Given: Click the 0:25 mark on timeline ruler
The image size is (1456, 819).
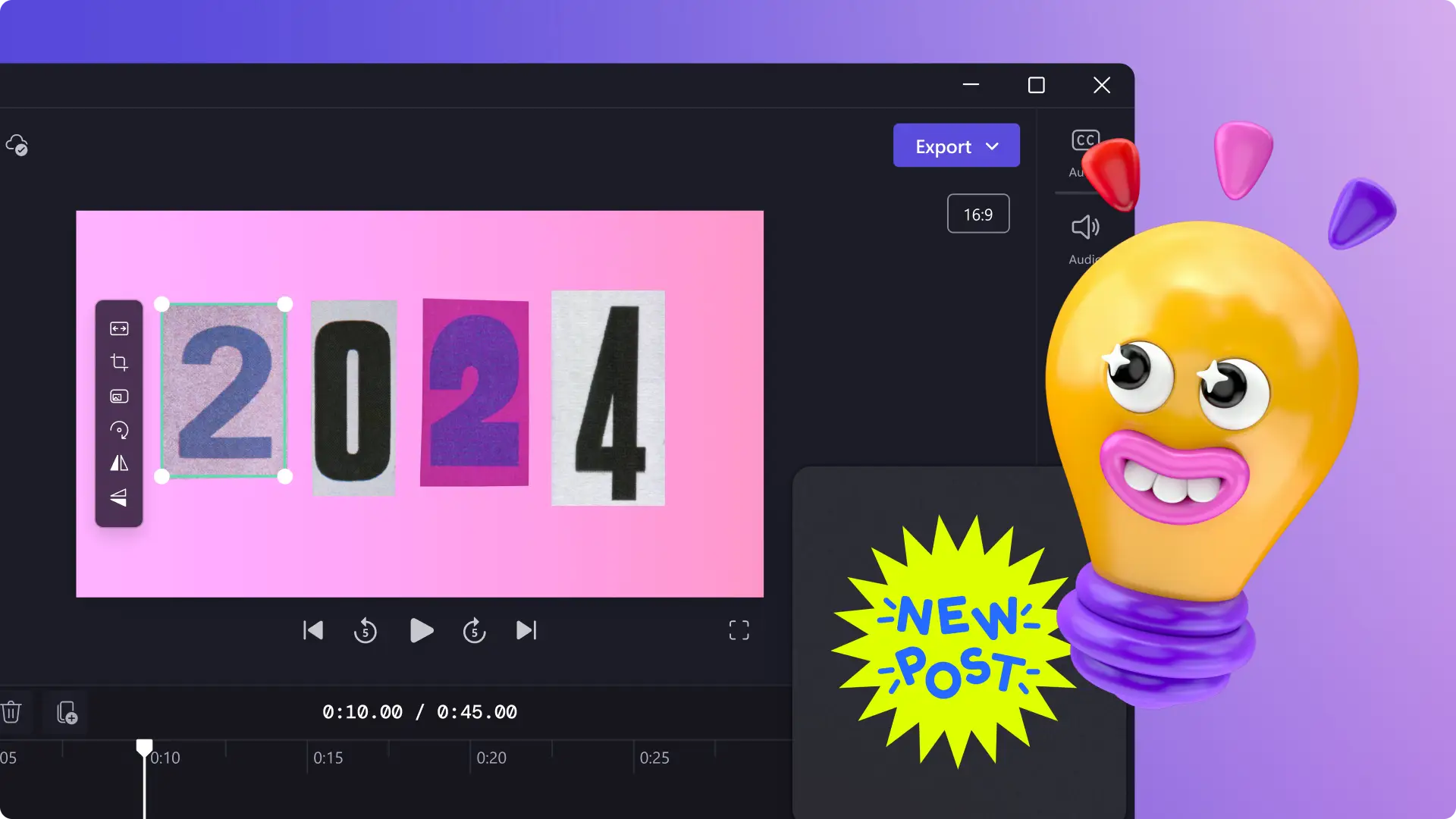Looking at the screenshot, I should [654, 758].
